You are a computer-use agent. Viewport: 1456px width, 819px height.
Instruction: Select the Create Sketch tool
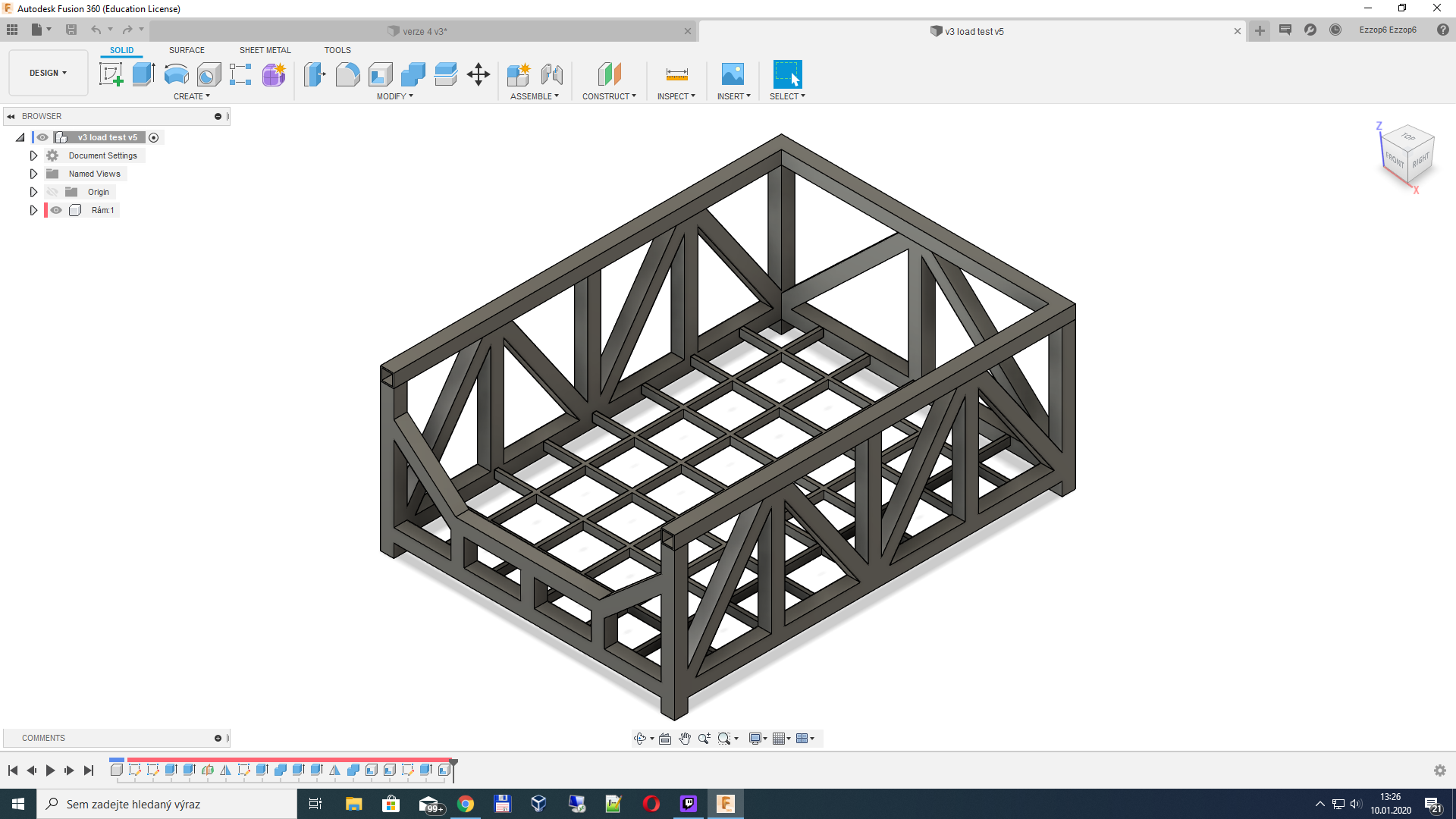(x=111, y=74)
